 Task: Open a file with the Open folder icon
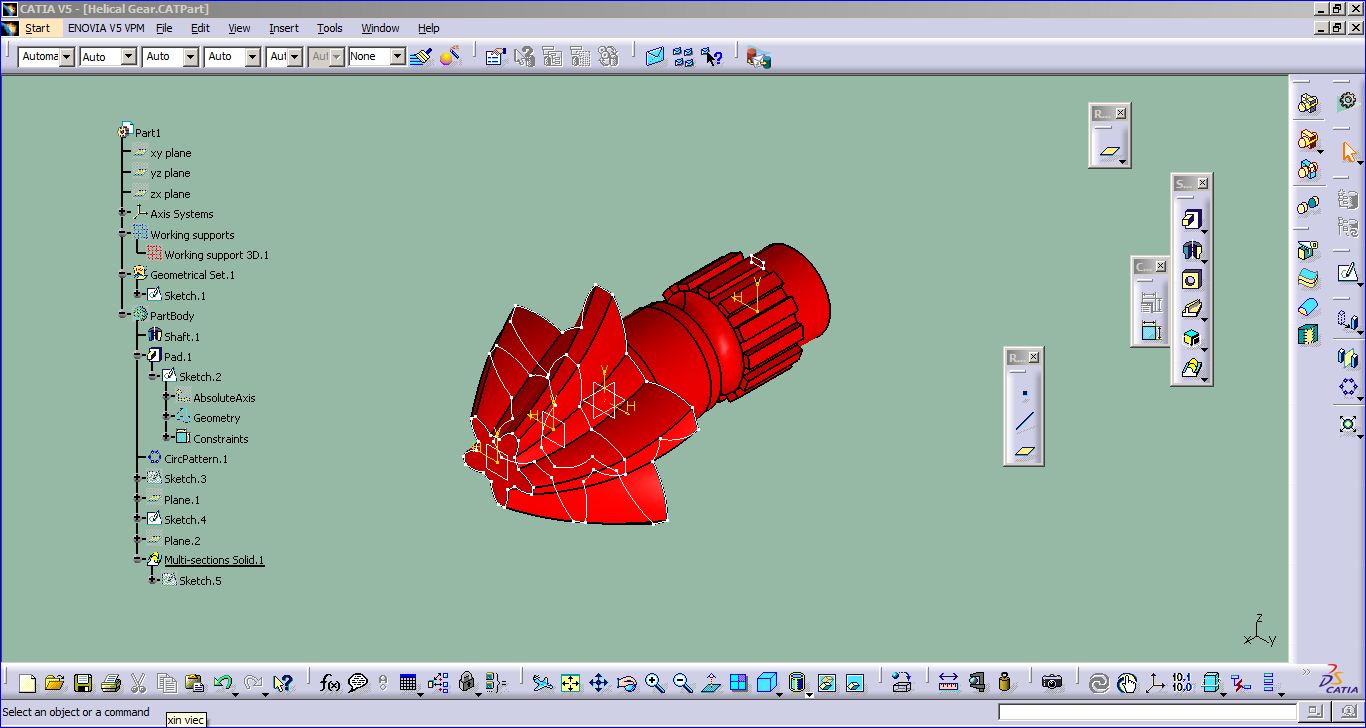[54, 683]
